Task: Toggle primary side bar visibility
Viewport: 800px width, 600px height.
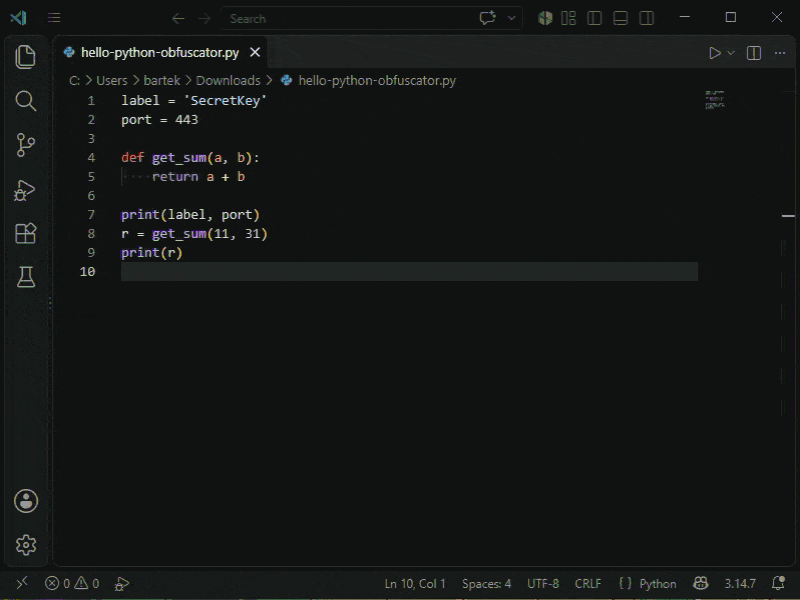Action: point(594,18)
